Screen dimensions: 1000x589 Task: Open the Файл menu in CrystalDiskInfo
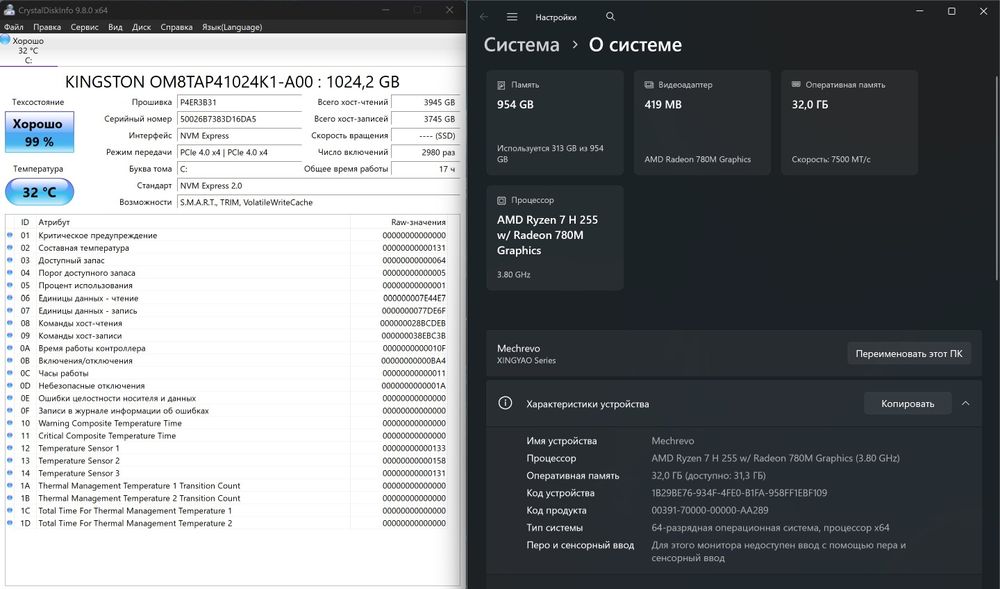point(13,27)
